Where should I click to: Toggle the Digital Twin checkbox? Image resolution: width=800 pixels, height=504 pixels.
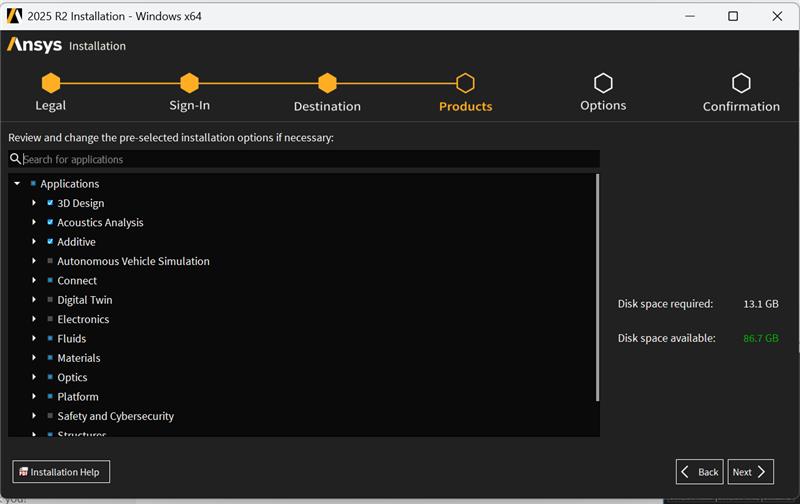click(x=50, y=300)
